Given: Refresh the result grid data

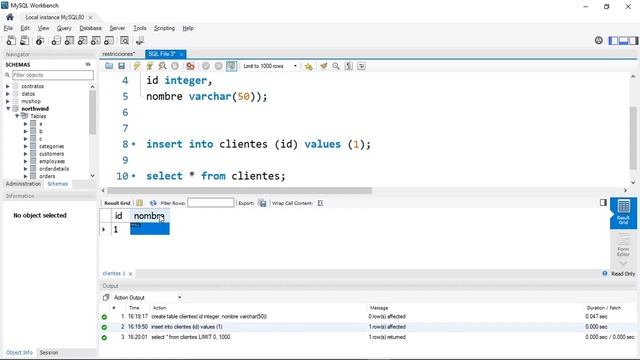Looking at the screenshot, I should [153, 203].
